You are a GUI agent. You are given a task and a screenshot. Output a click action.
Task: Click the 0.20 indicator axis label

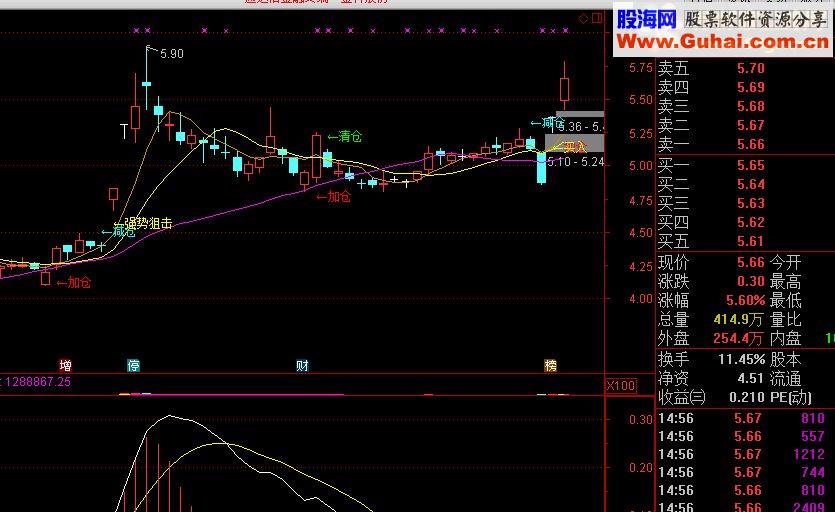[x=641, y=468]
